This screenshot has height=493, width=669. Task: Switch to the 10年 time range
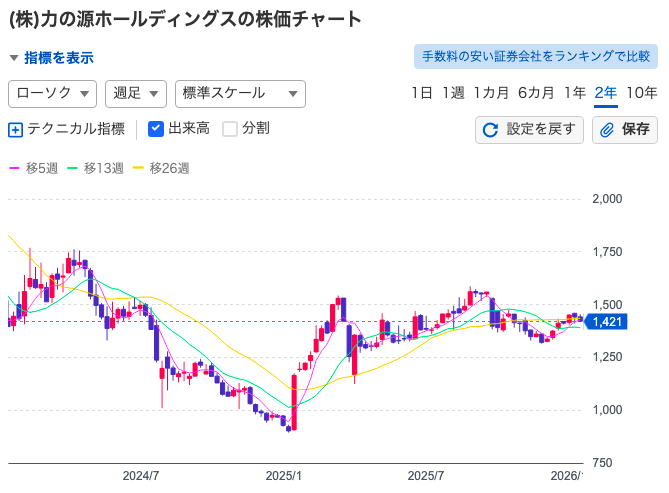tap(641, 93)
